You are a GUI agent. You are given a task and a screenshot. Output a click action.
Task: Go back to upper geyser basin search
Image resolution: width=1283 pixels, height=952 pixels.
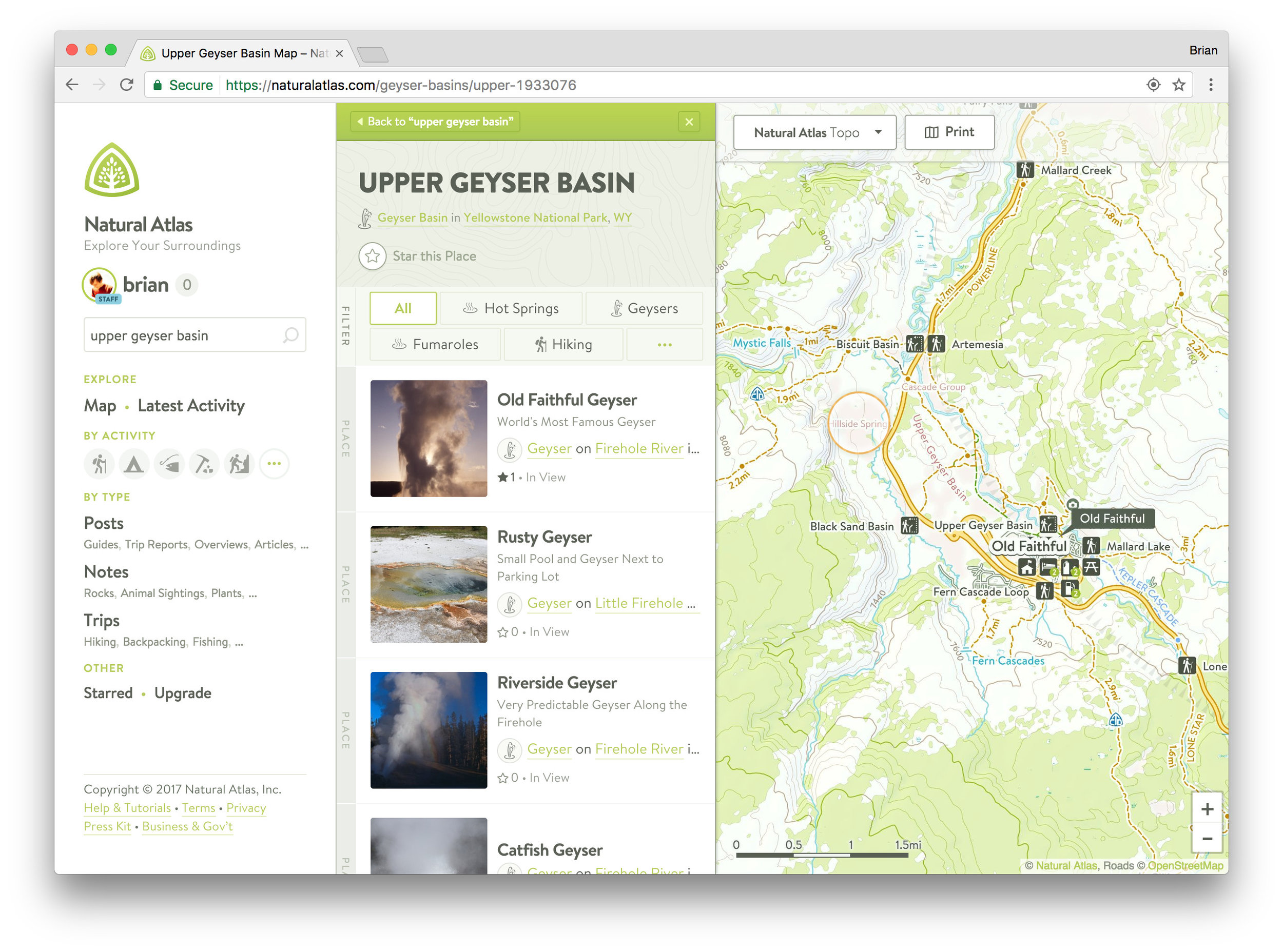pos(435,122)
